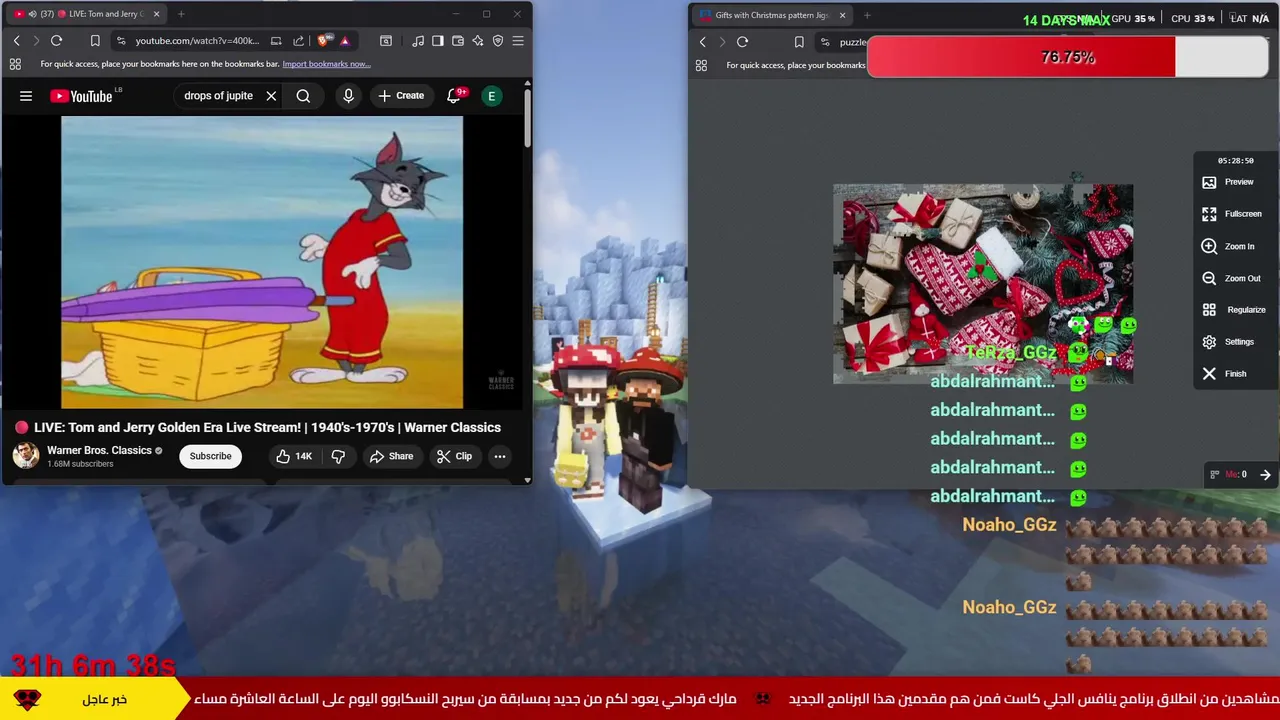Select the Gifts with Christmas pattern Jigsaw tab
The height and width of the screenshot is (720, 1280).
tap(773, 15)
